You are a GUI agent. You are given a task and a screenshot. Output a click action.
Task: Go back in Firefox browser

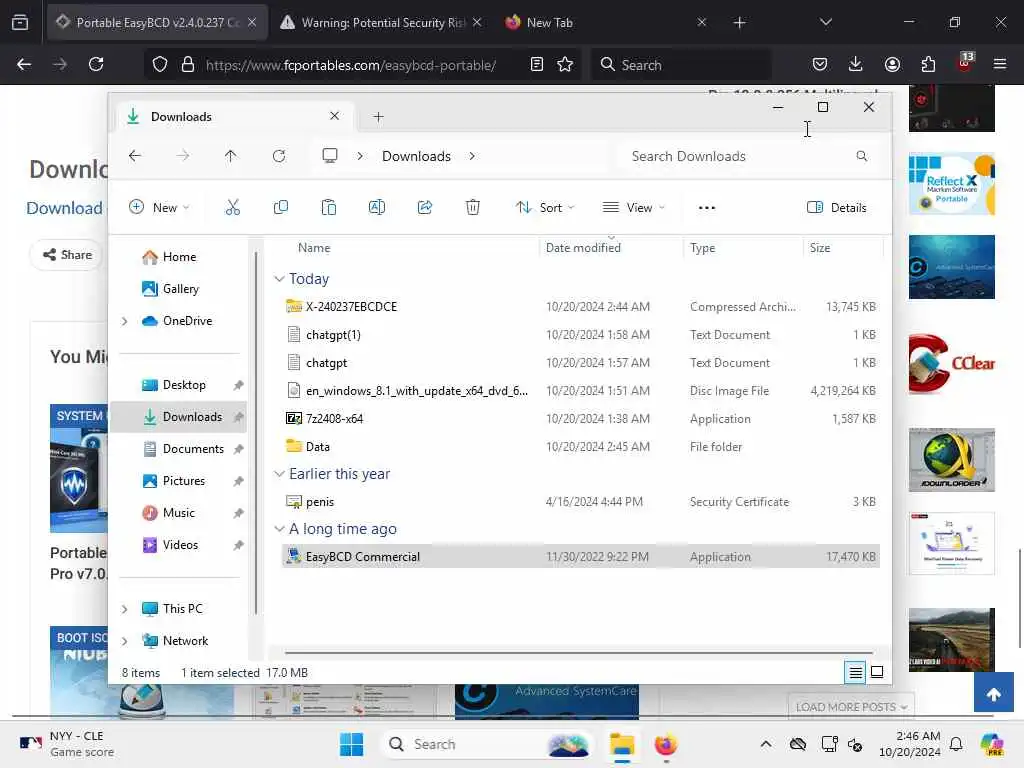pyautogui.click(x=24, y=64)
